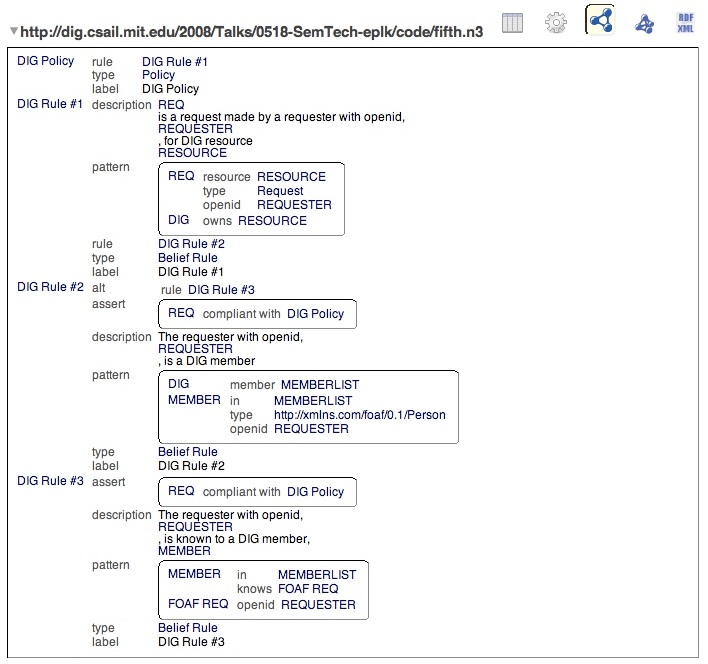Viewport: 708px width, 664px height.
Task: Open the N3 triangle graph view icon
Action: click(x=644, y=23)
